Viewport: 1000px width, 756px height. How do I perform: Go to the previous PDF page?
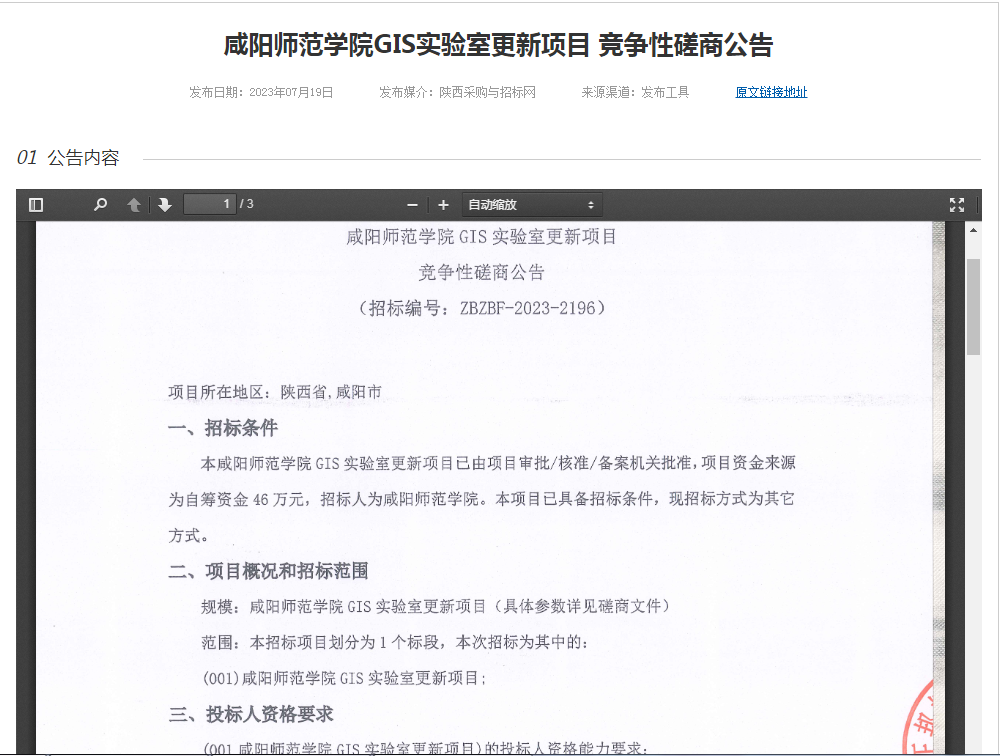coord(134,205)
